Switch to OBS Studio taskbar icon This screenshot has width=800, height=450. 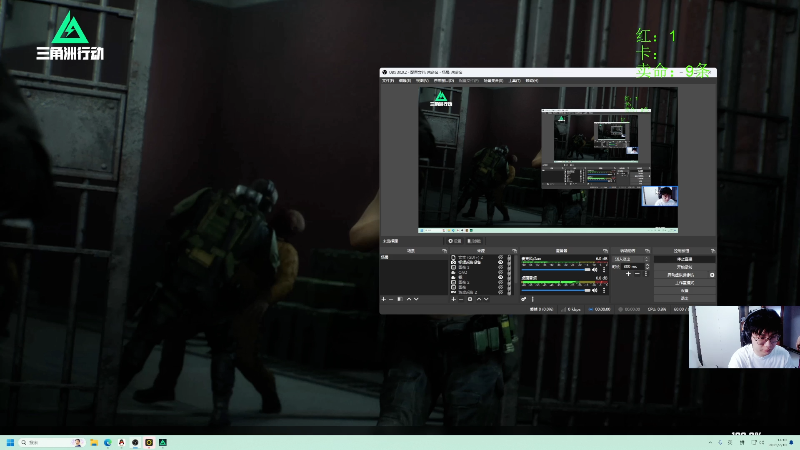coord(135,442)
